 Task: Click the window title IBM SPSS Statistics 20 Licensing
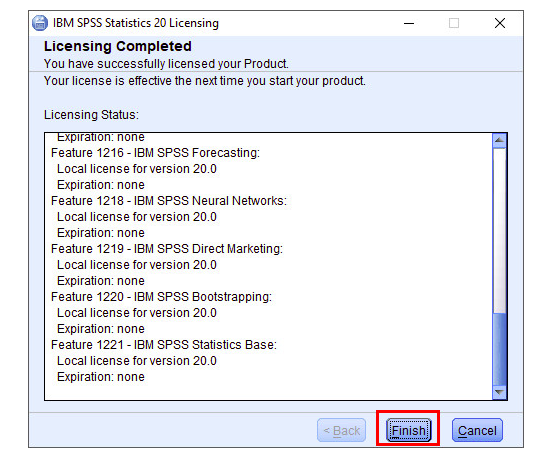point(136,23)
